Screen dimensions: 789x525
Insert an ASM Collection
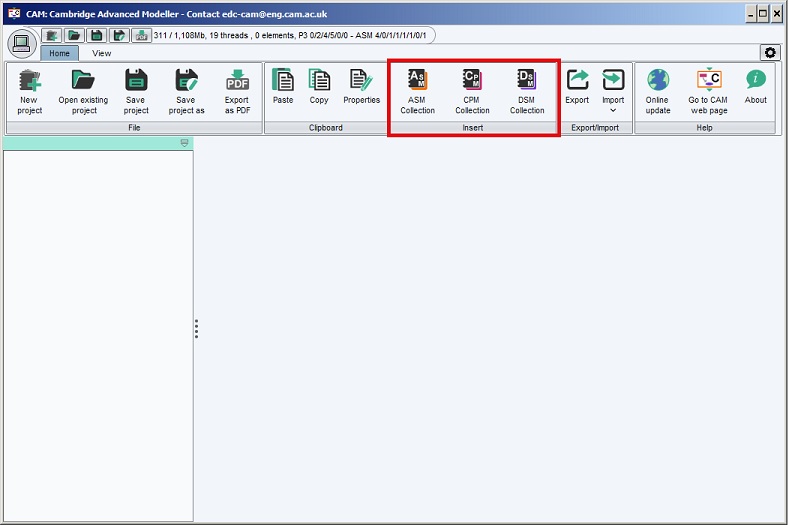[417, 92]
